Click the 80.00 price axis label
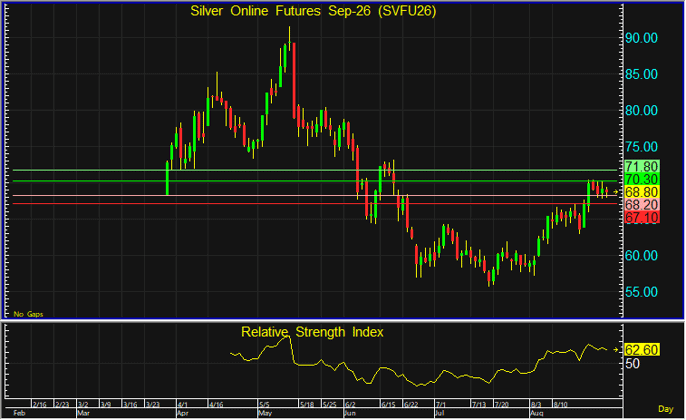The width and height of the screenshot is (686, 420). [641, 111]
